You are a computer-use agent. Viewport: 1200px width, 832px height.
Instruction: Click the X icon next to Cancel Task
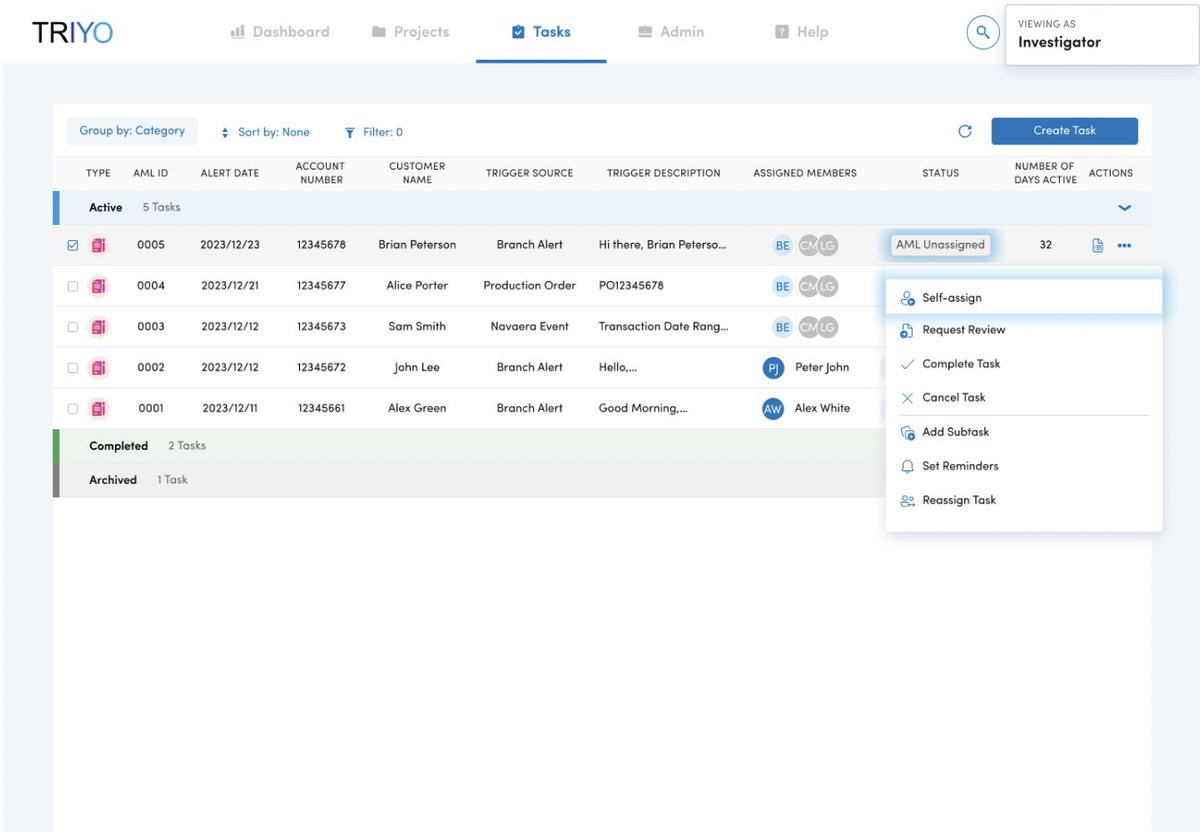click(x=907, y=398)
